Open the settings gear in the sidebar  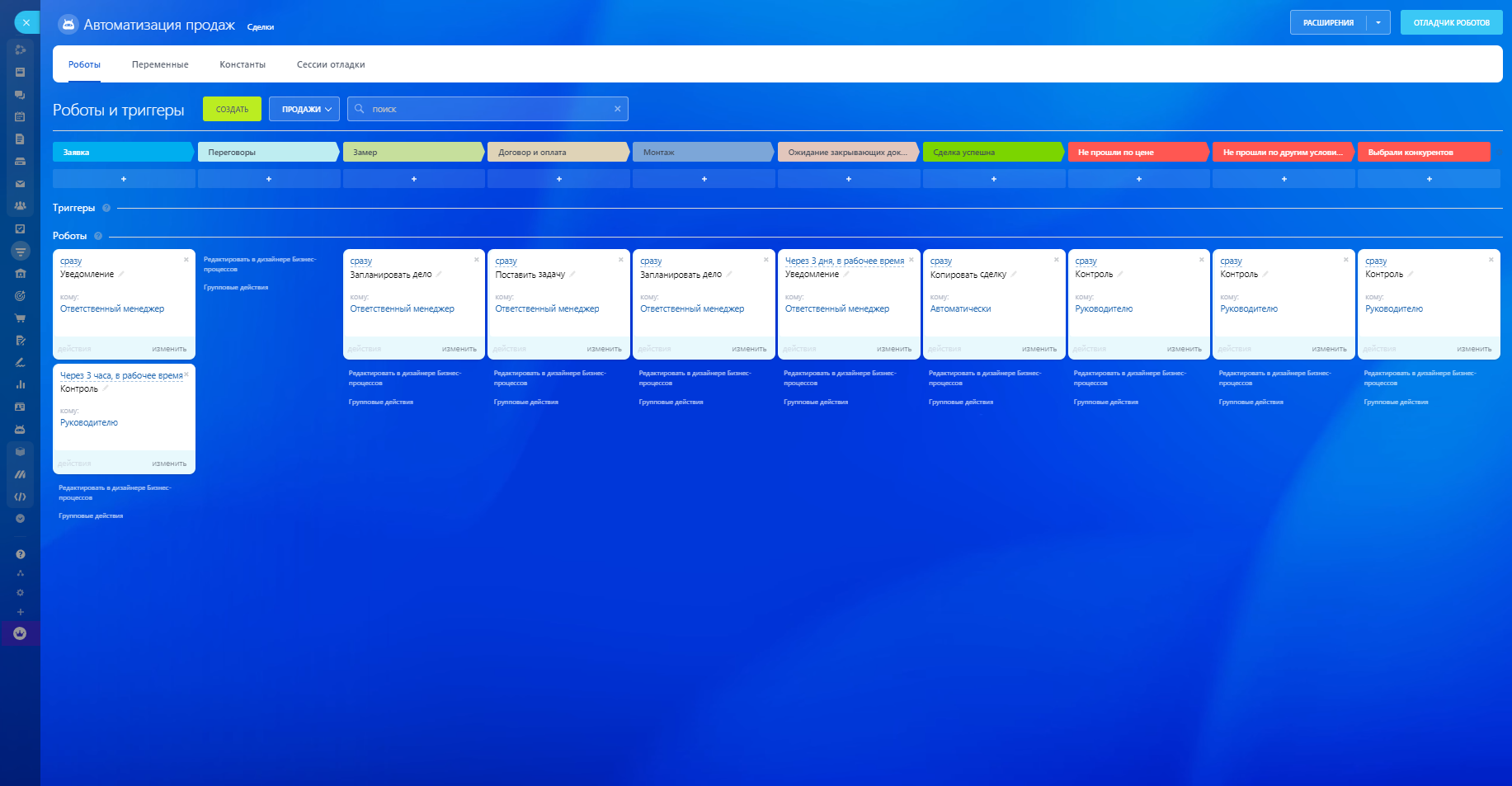click(21, 593)
